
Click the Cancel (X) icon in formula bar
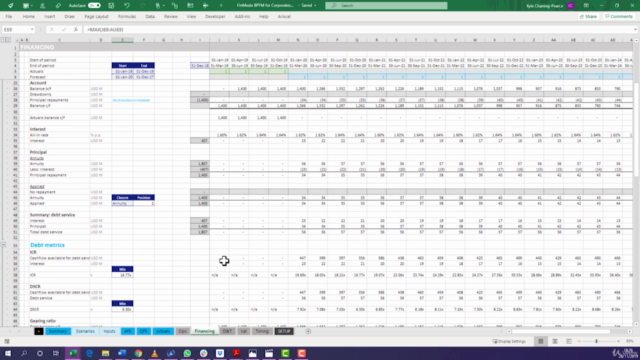pyautogui.click(x=52, y=29)
